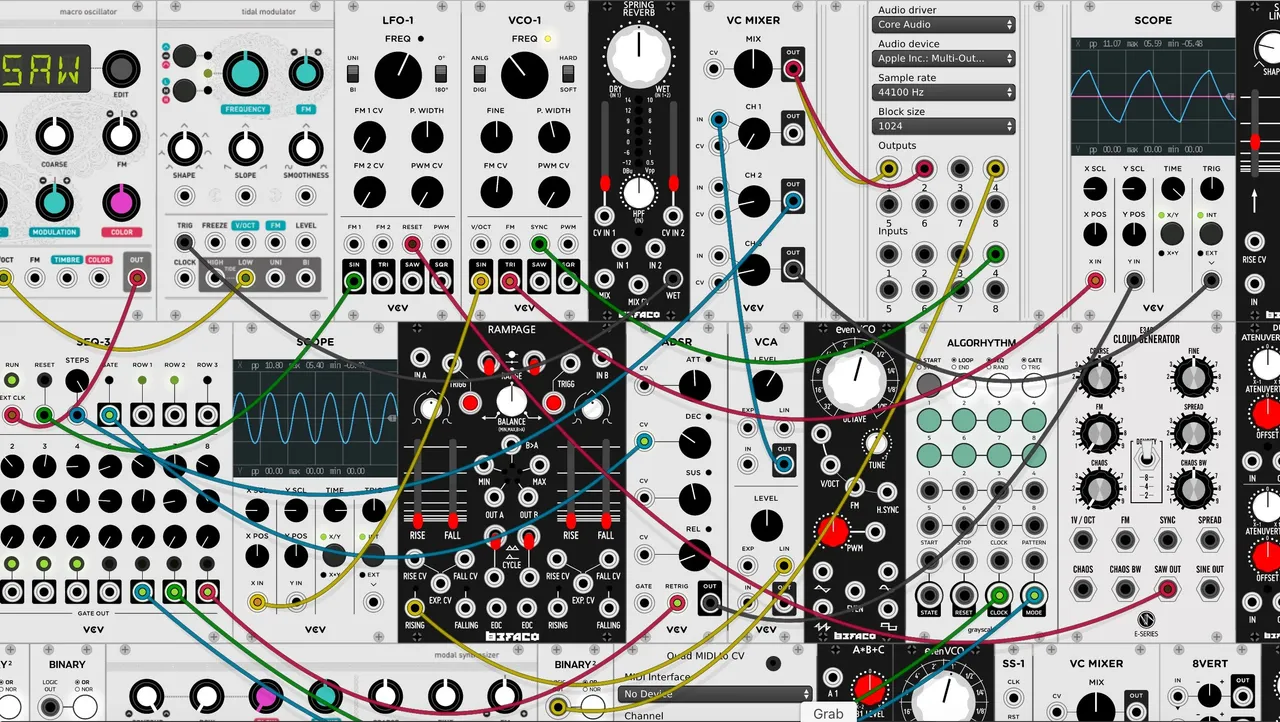
Task: Toggle the top-right Scope INT/EXT trigger button
Action: click(x=1210, y=234)
